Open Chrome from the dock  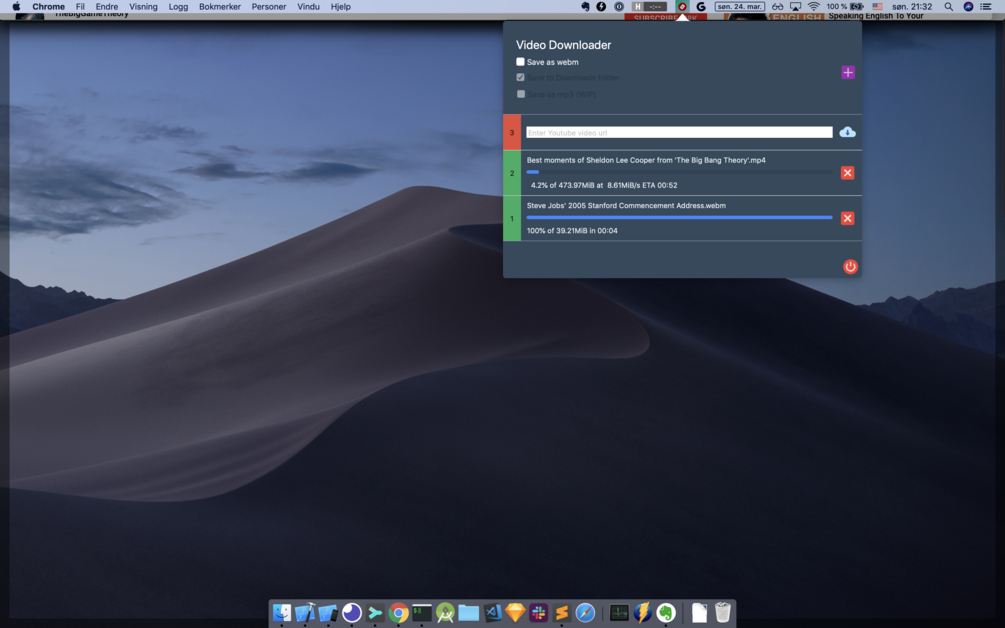pos(398,613)
